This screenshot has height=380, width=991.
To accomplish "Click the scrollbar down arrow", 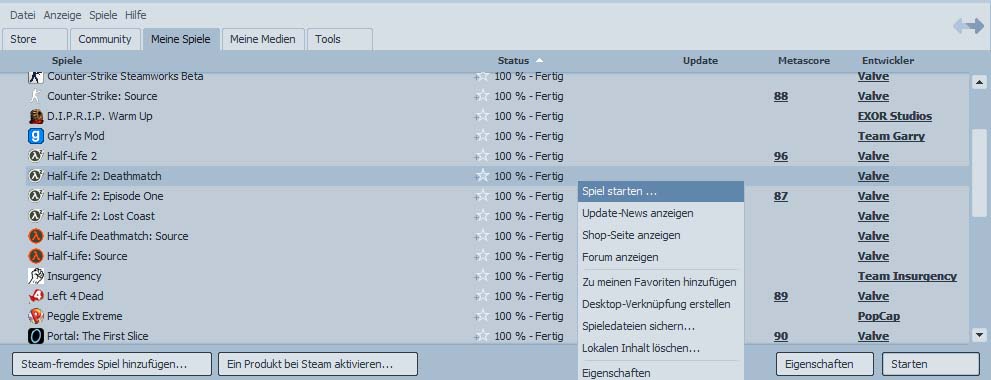I will (979, 335).
